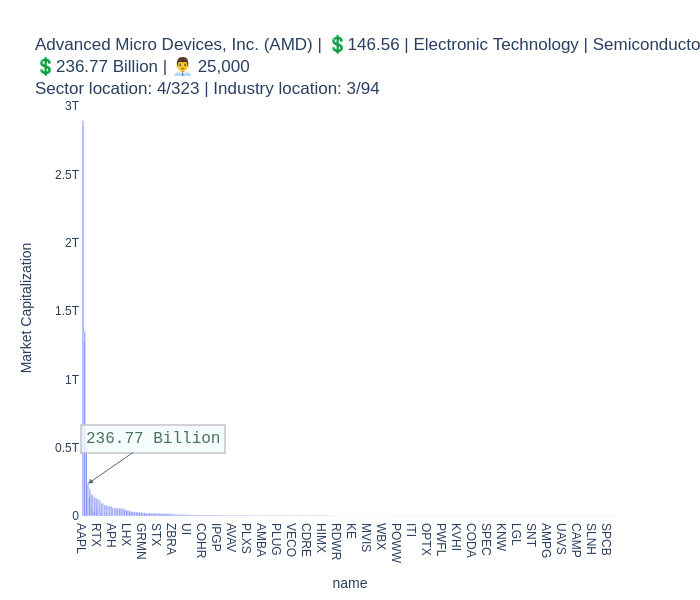This screenshot has width=700, height=600.
Task: Click the 0.5T y-axis tick
Action: (x=67, y=448)
